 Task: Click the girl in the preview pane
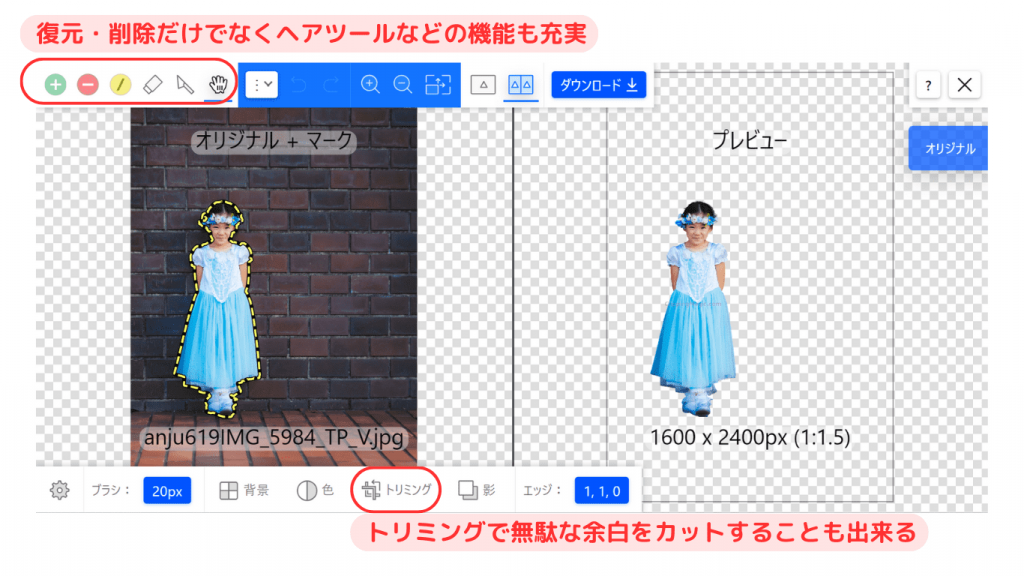point(695,309)
